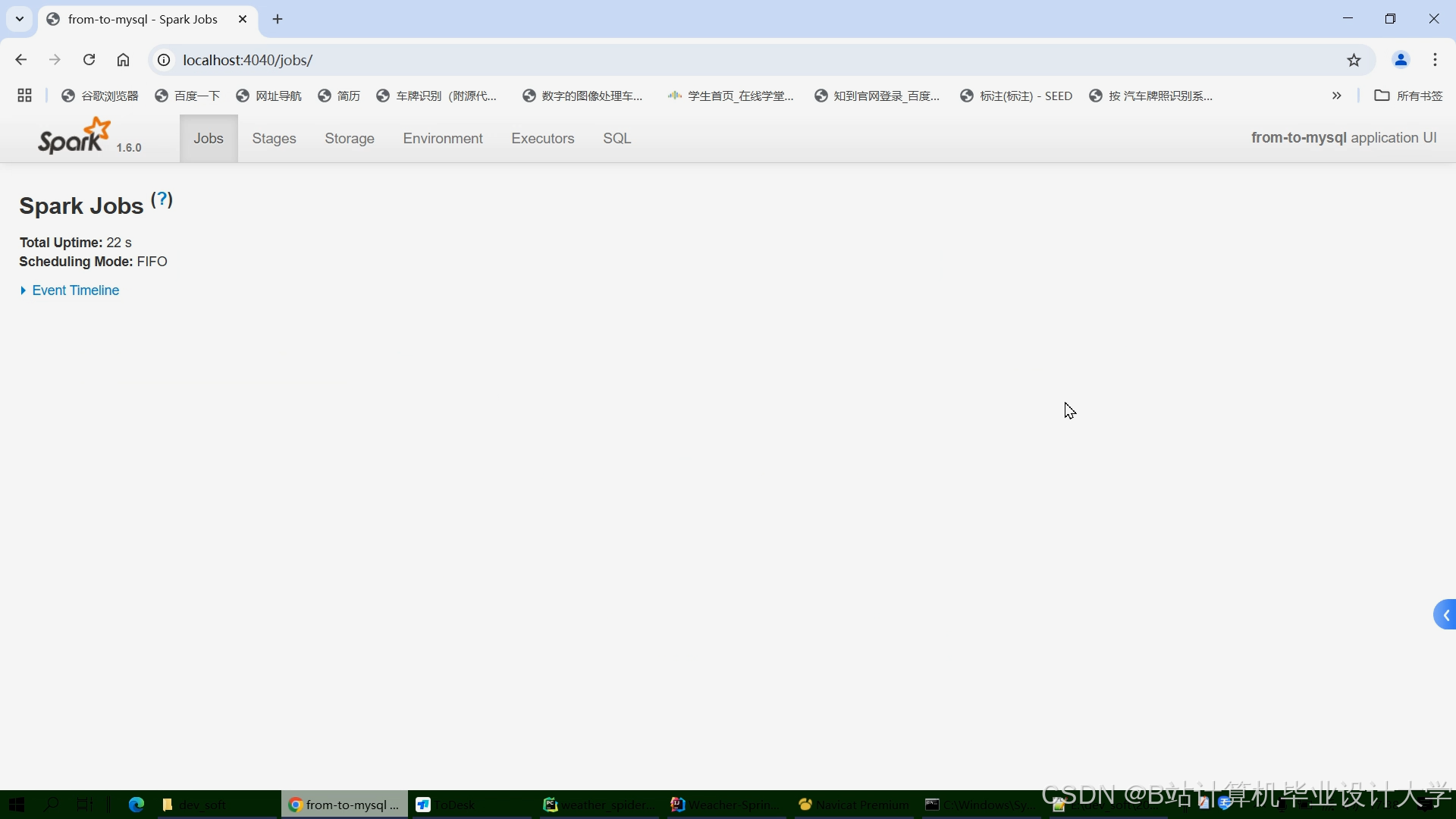1456x819 pixels.
Task: Open the SQL tab
Action: 617,139
